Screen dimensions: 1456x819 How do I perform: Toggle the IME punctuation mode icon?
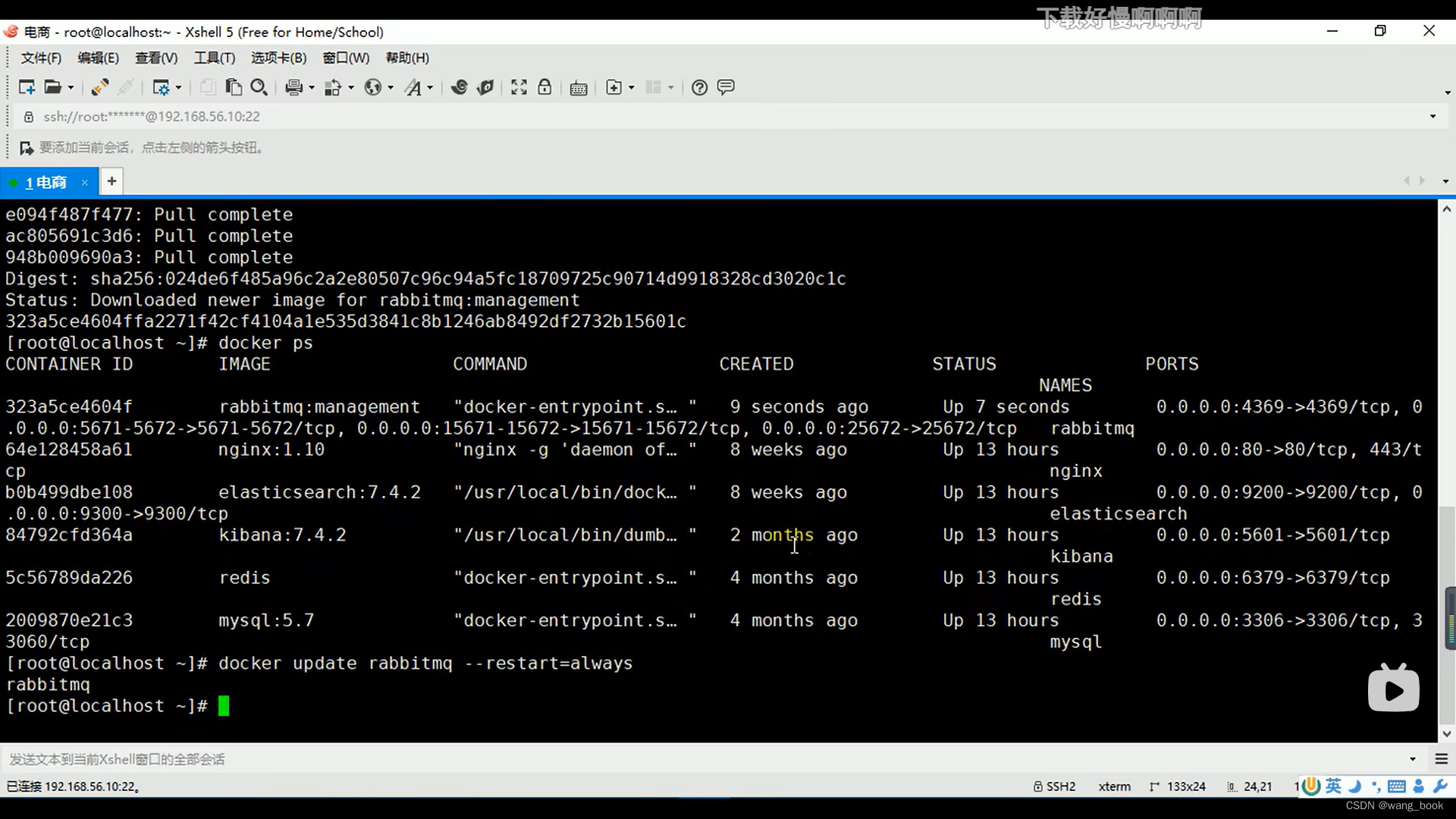click(1376, 786)
